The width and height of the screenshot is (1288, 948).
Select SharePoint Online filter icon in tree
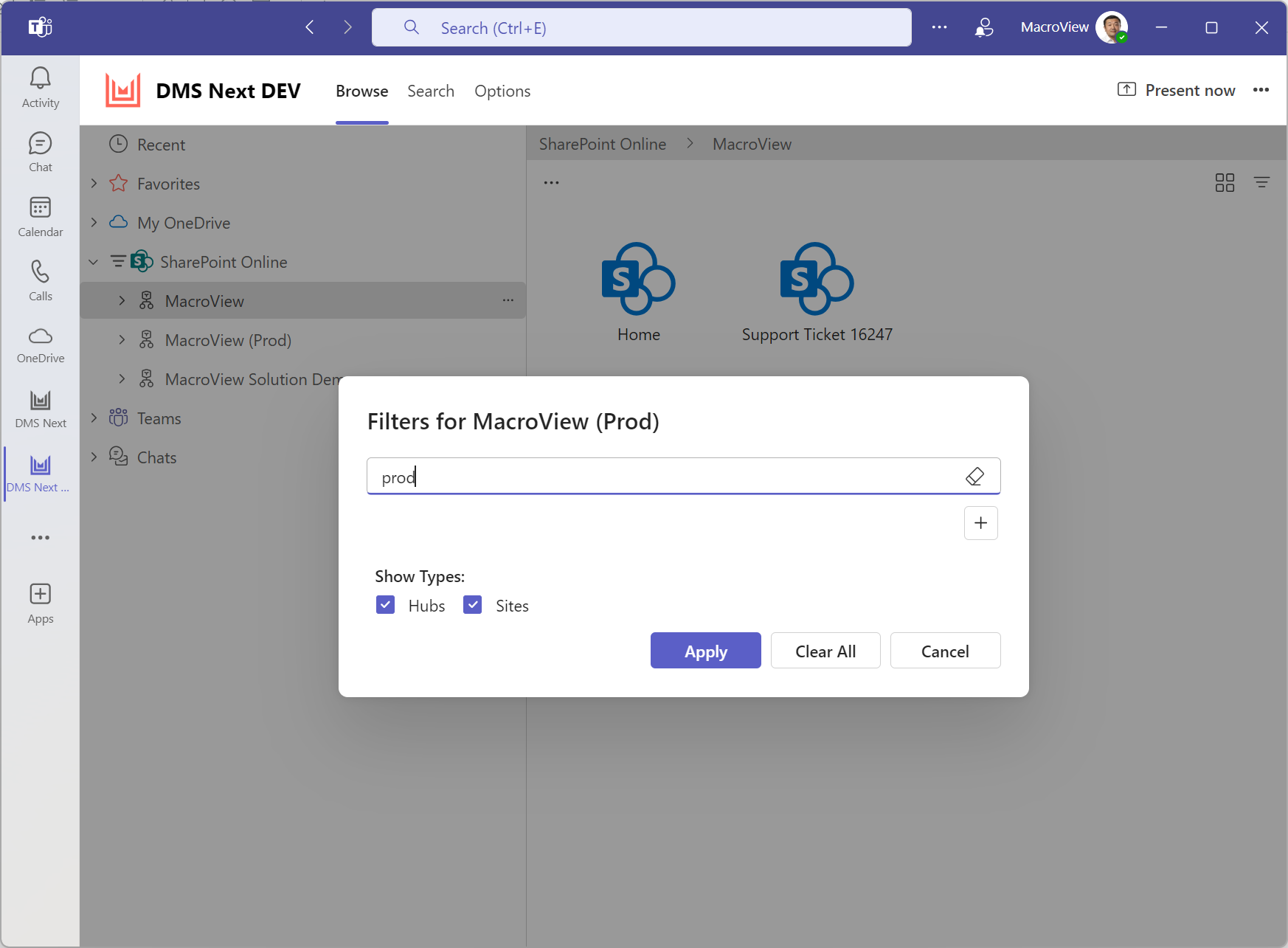coord(118,261)
